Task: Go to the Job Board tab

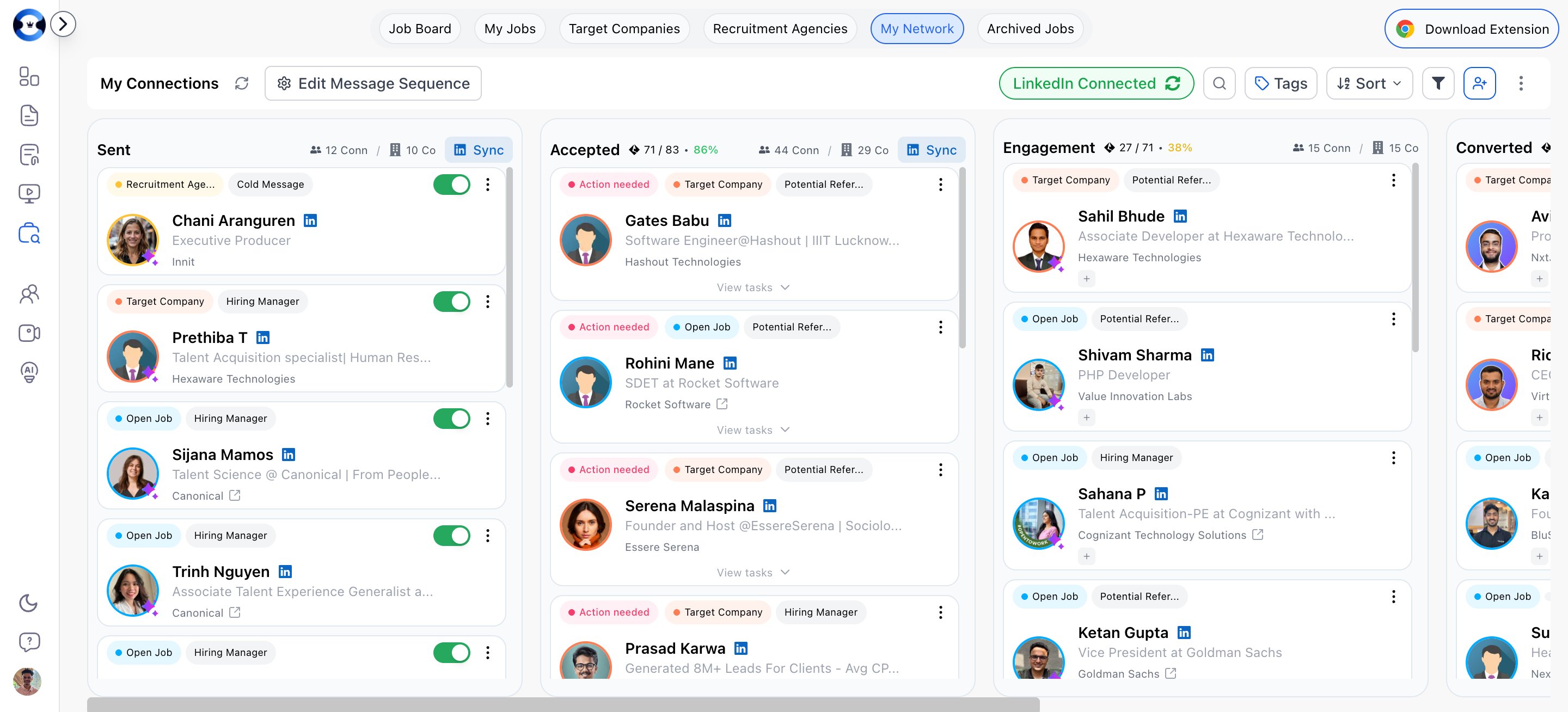Action: (x=420, y=29)
